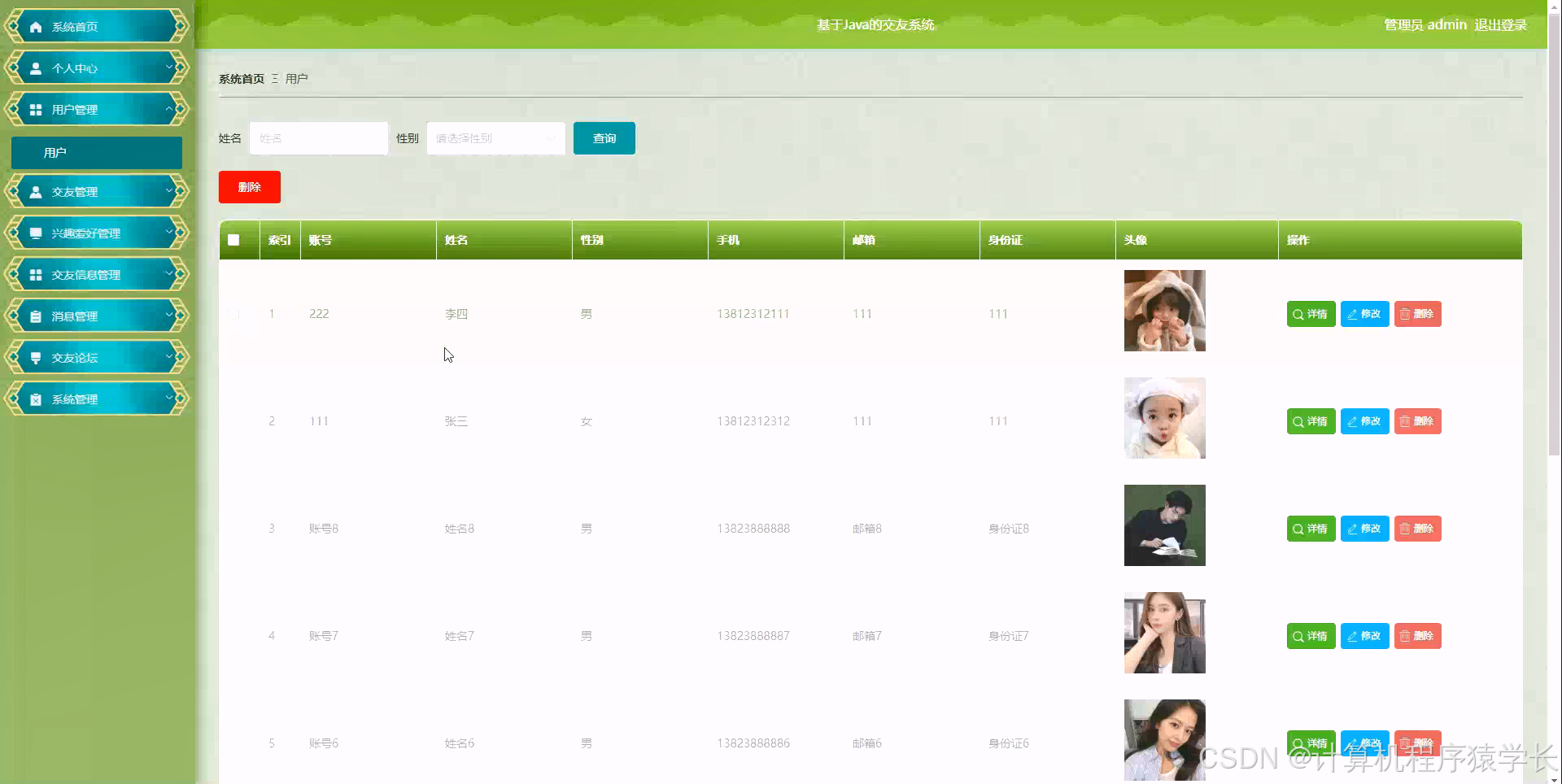The width and height of the screenshot is (1562, 784).
Task: Click the pencil icon in 姓名8's 修改 button
Action: [1352, 529]
